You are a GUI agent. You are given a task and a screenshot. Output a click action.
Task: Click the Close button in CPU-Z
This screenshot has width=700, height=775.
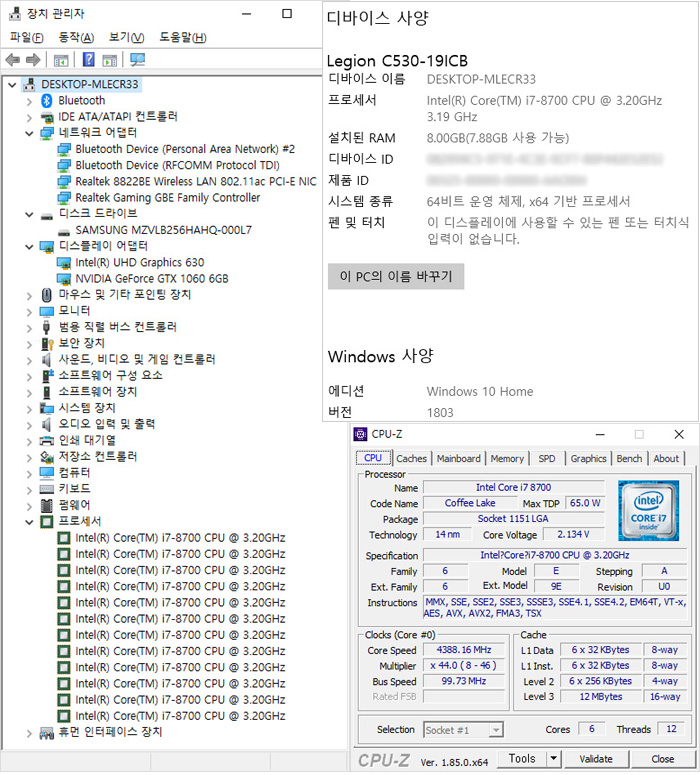tap(662, 759)
